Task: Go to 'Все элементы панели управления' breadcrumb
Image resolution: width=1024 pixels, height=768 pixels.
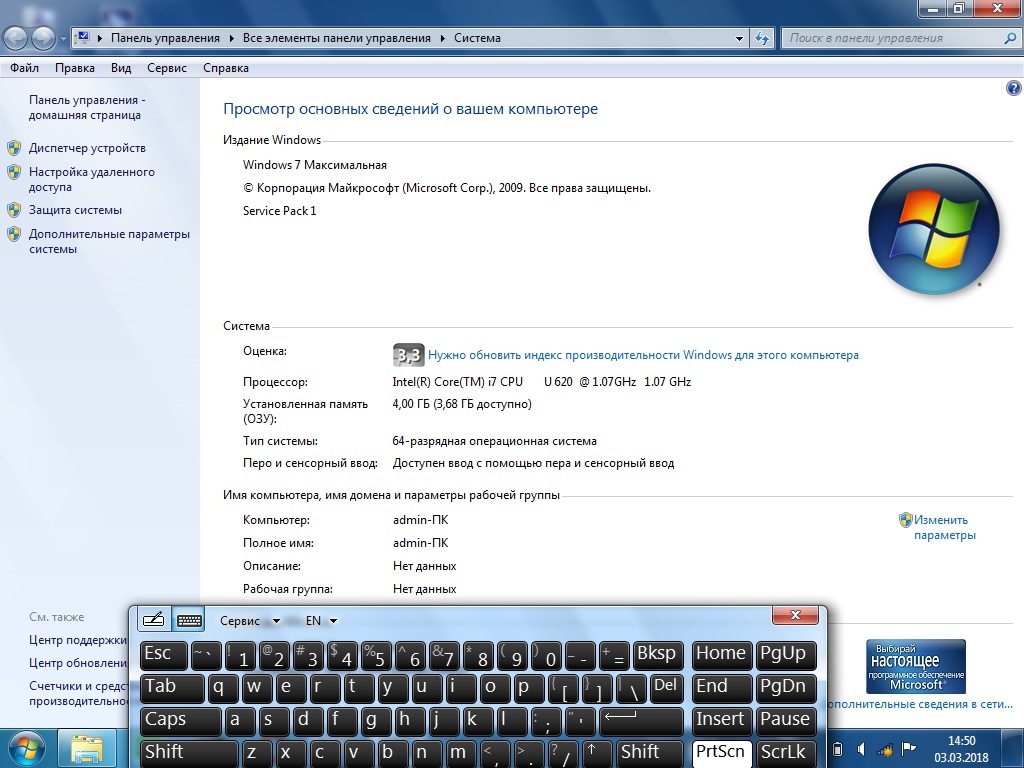Action: (x=336, y=38)
